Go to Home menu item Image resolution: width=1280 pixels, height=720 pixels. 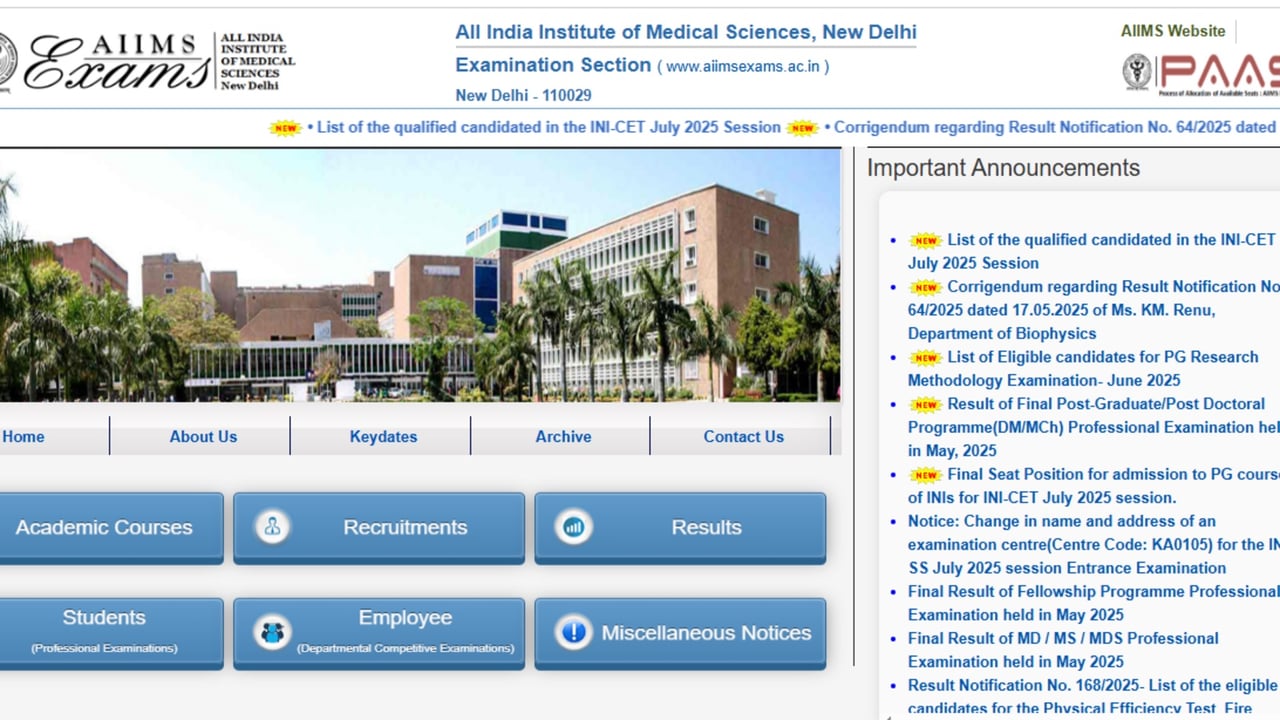click(23, 436)
